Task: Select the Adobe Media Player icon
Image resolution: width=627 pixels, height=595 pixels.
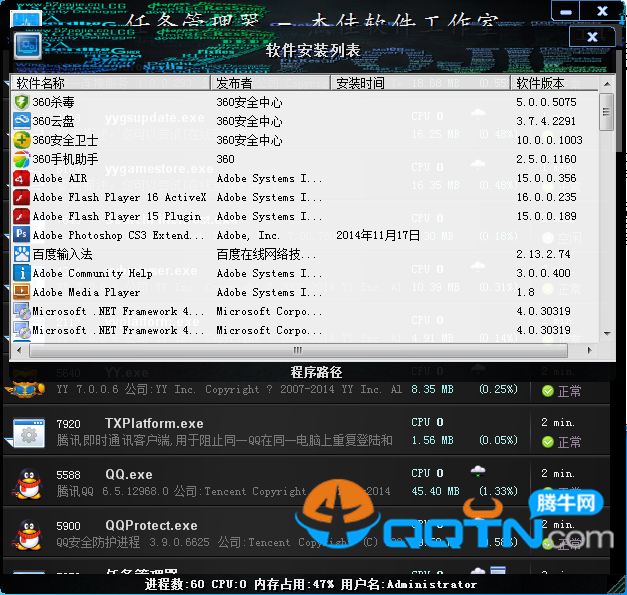Action: 22,292
